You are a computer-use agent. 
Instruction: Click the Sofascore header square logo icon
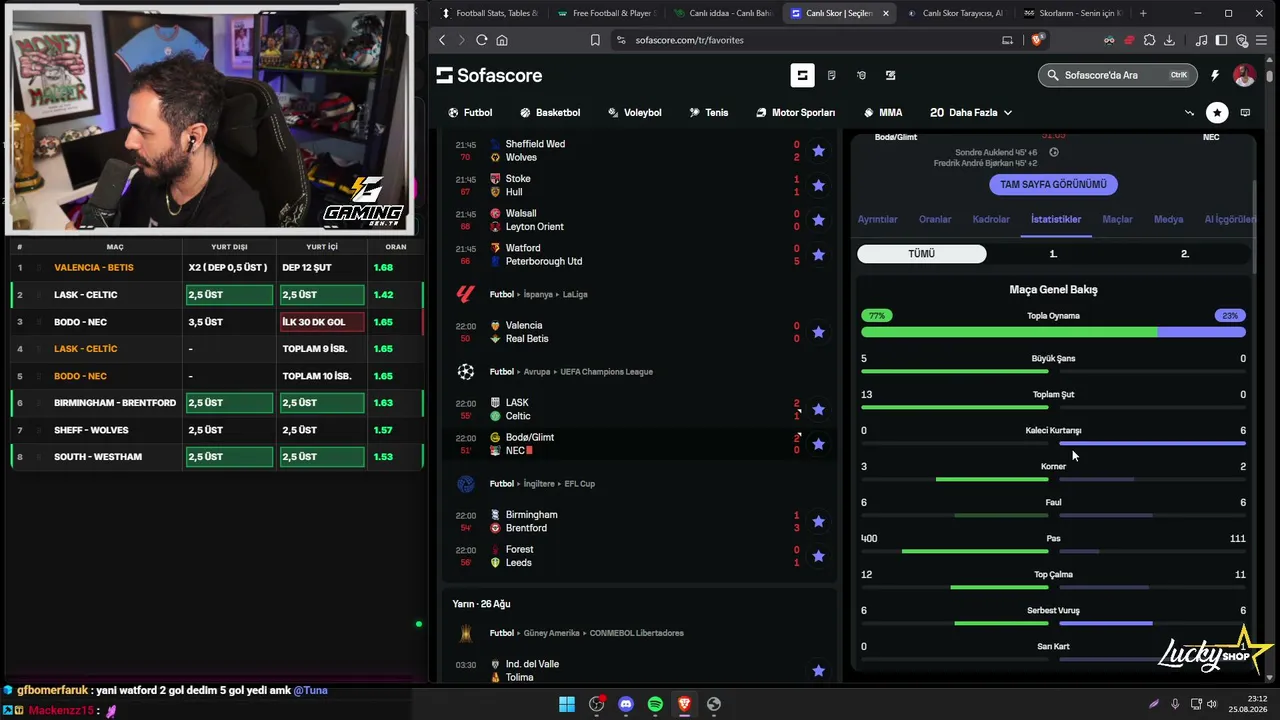tap(802, 75)
